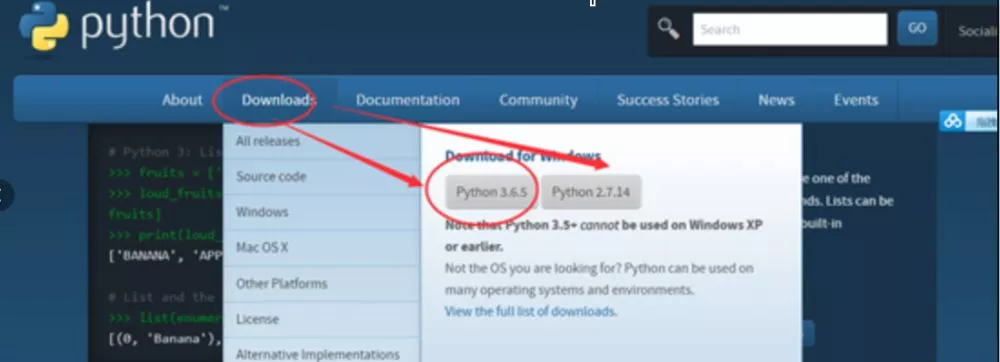Select Source code in Downloads submenu
1000x362 pixels.
(x=321, y=177)
